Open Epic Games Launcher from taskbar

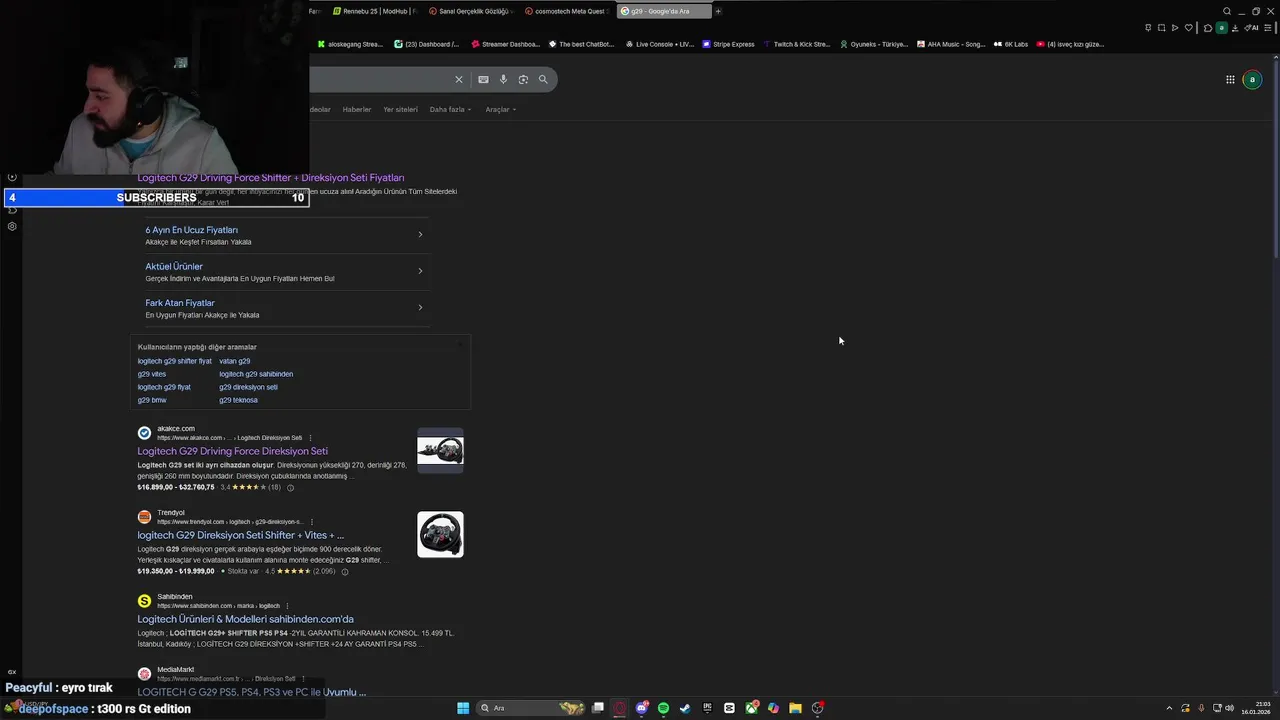coord(707,708)
